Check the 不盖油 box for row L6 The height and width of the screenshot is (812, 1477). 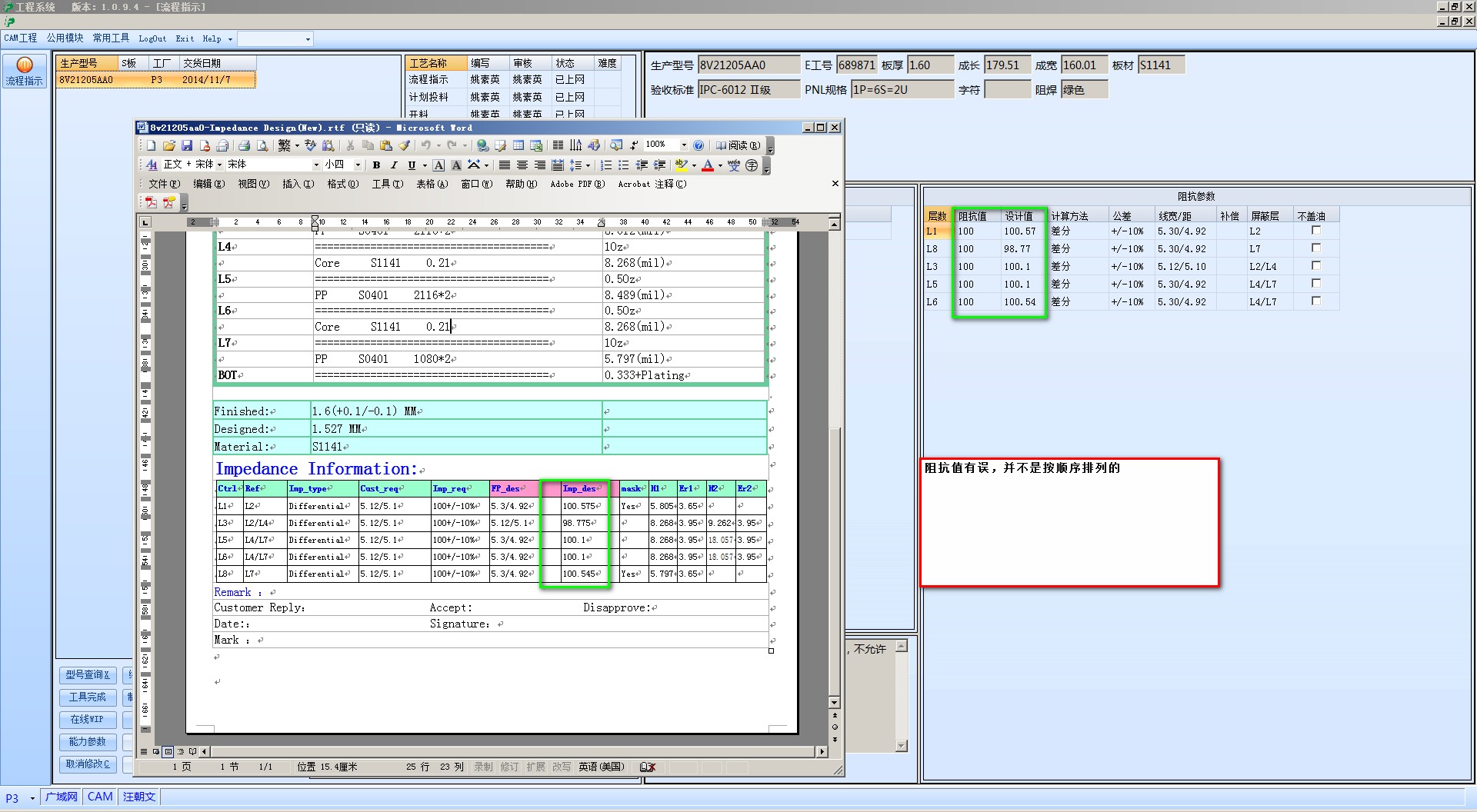click(1315, 301)
